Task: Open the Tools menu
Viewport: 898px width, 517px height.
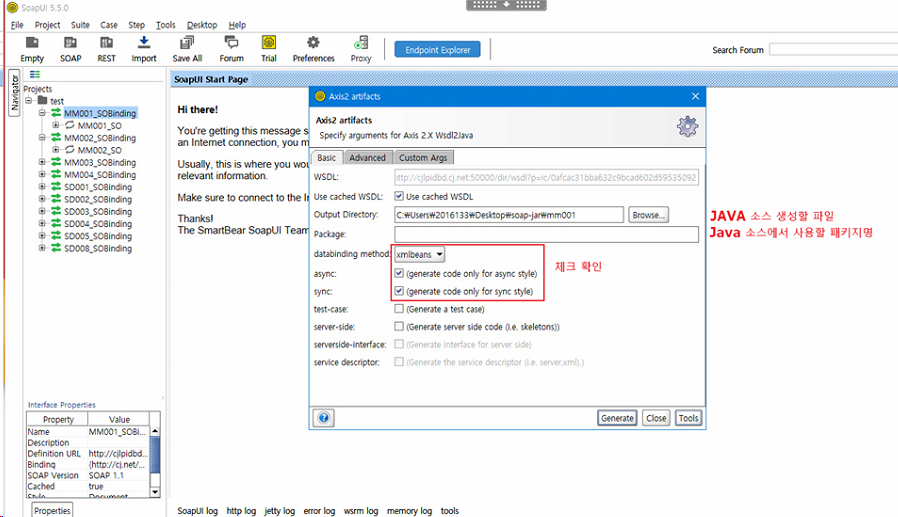Action: tap(166, 25)
